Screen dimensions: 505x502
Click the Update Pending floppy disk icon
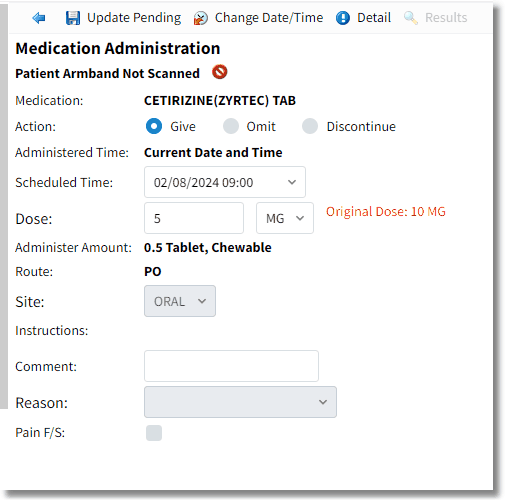(x=73, y=18)
